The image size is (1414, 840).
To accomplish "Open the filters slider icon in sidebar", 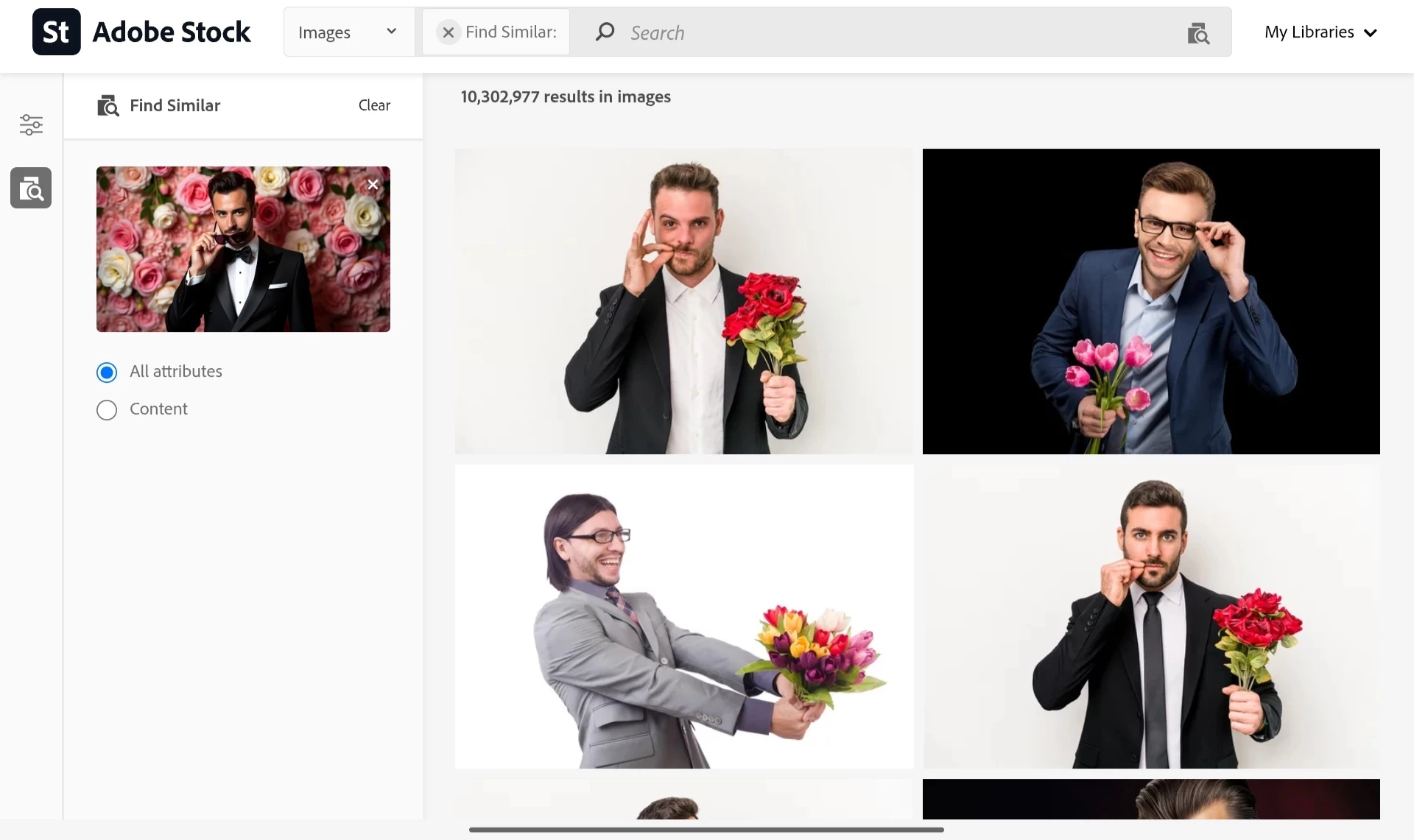I will (x=31, y=124).
